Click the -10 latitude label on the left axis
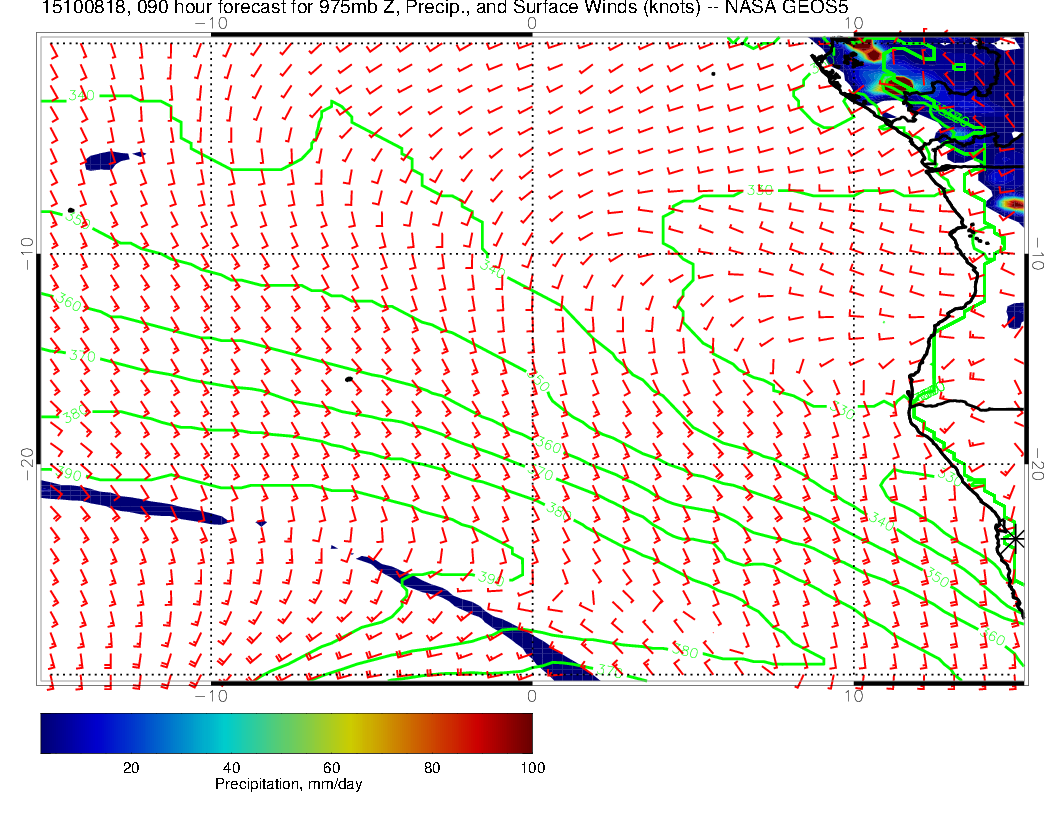The image size is (1056, 816). tap(26, 254)
